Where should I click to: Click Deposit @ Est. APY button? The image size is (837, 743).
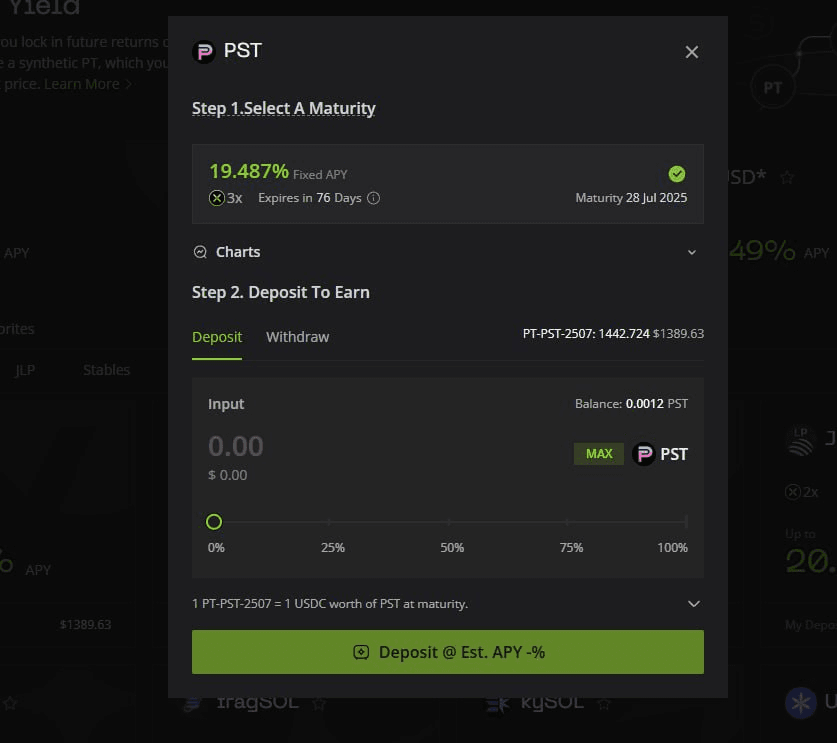click(x=447, y=652)
